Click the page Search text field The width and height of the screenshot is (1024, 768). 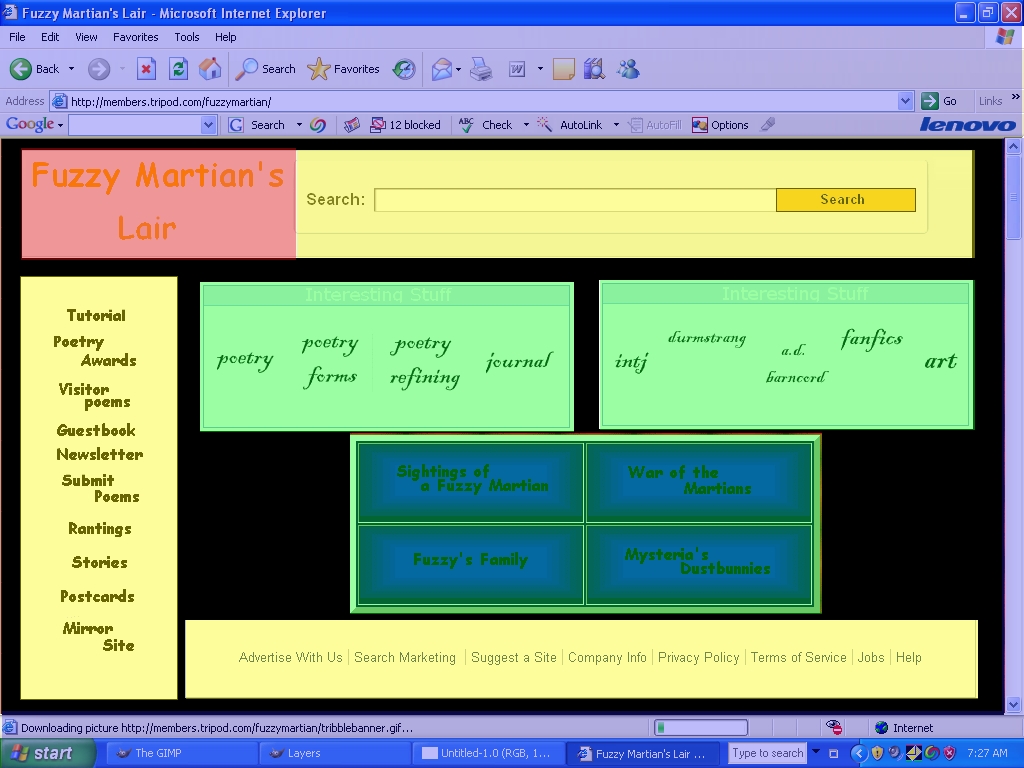[575, 200]
